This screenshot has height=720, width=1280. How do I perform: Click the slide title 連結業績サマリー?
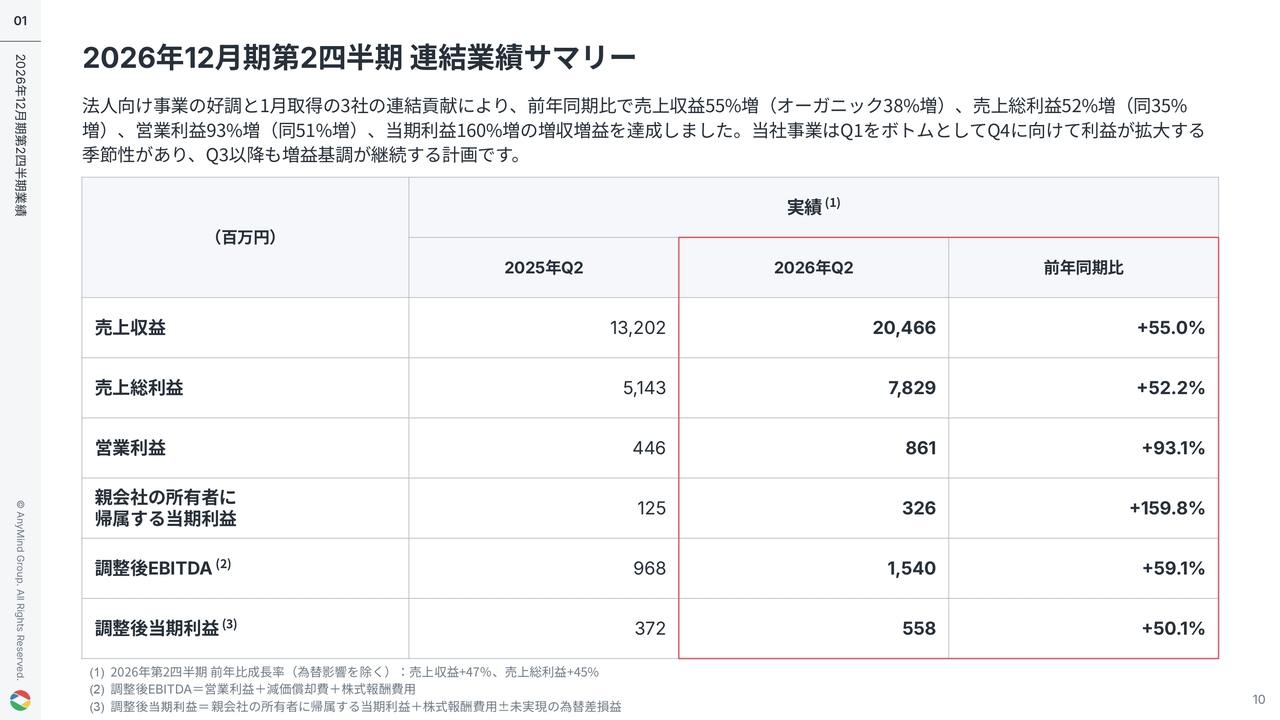(x=359, y=58)
